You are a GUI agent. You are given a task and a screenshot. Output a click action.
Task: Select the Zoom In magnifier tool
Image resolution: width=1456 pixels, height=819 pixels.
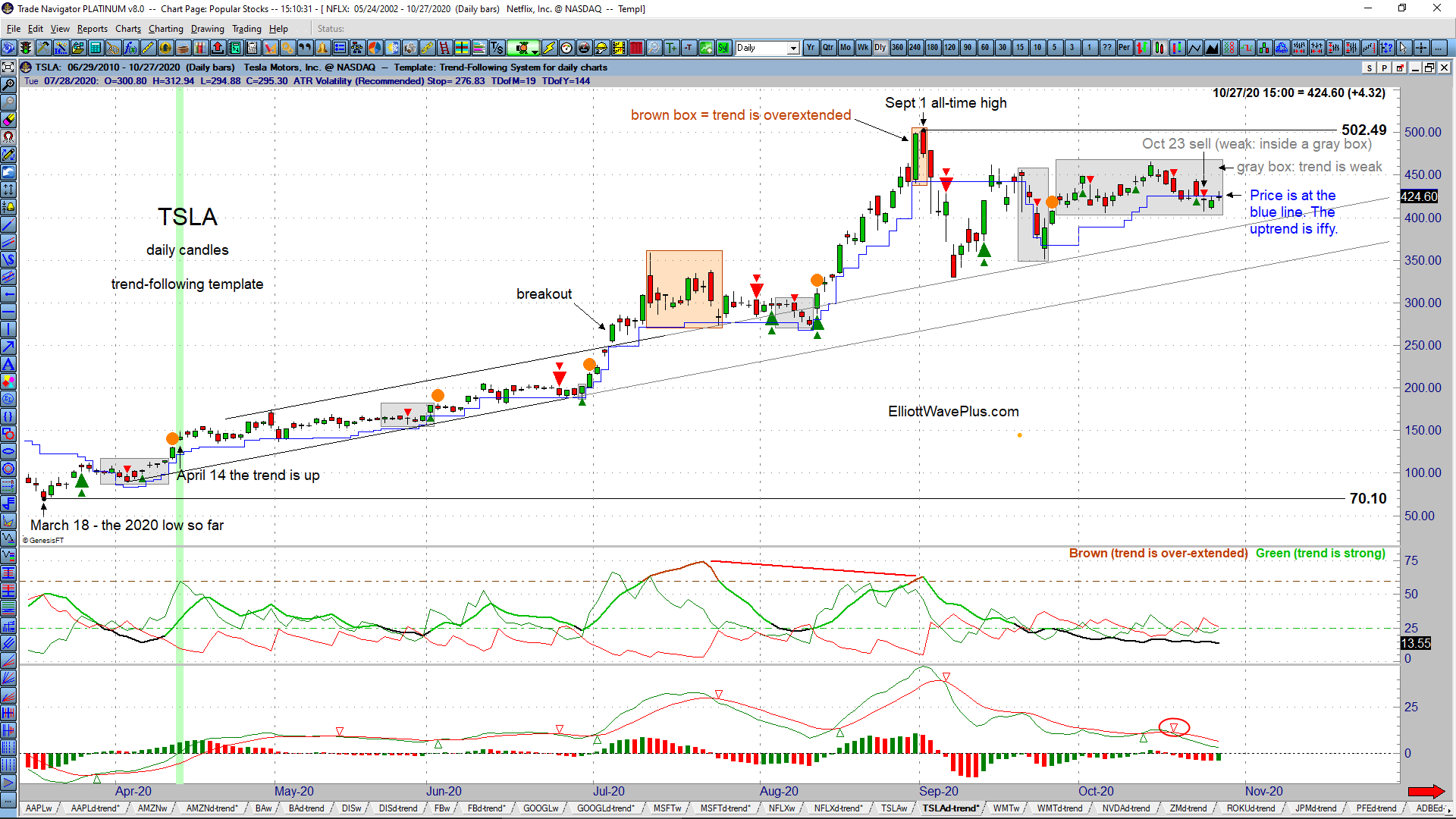click(x=8, y=84)
